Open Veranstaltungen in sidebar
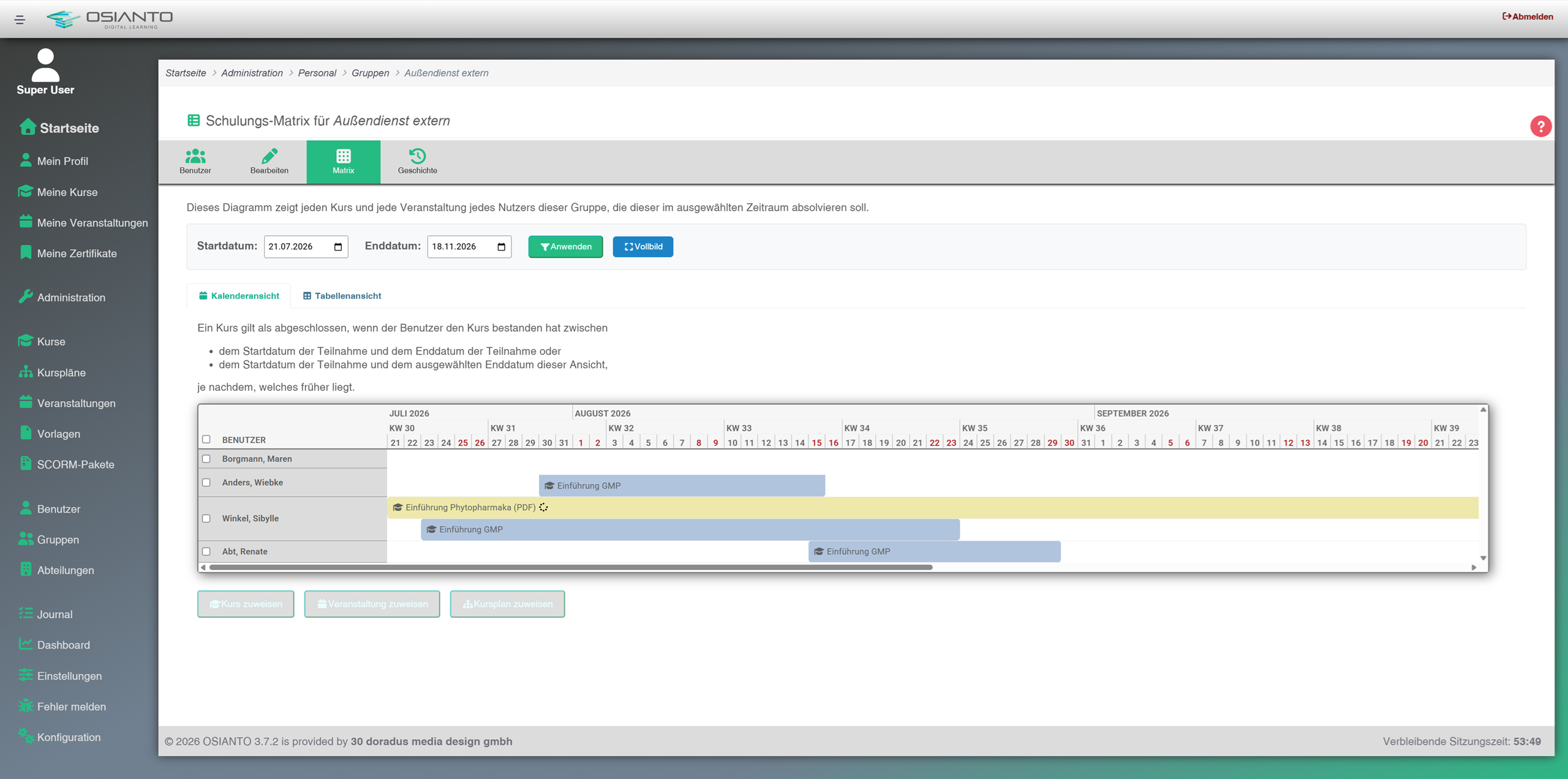1568x779 pixels. [x=67, y=403]
